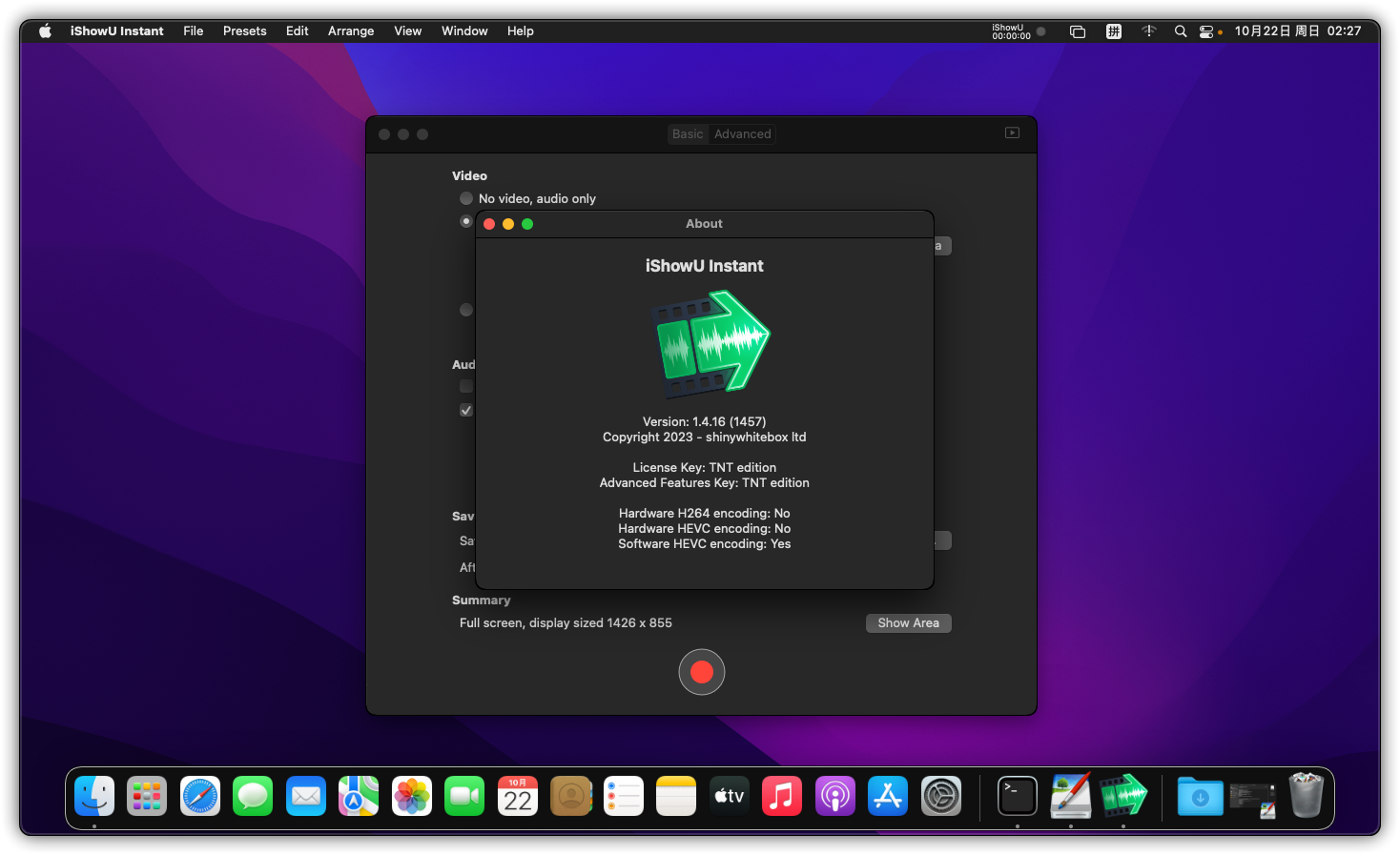Open Apple TV from the Dock

tap(730, 796)
